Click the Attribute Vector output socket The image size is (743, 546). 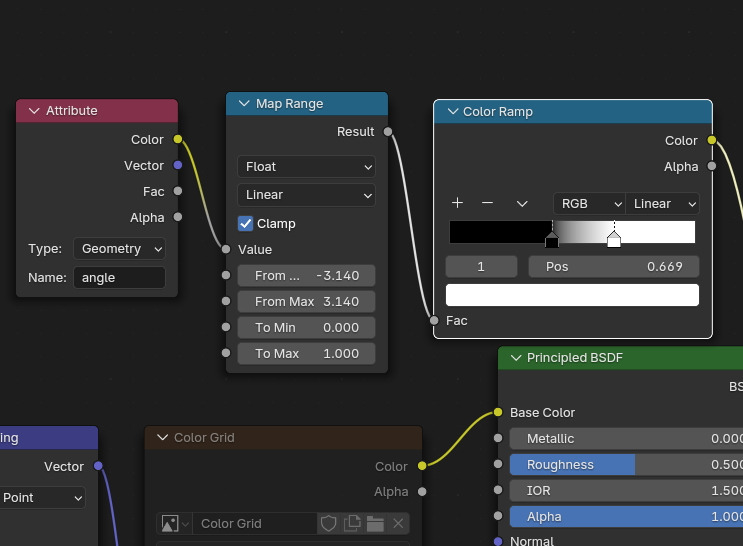click(178, 165)
